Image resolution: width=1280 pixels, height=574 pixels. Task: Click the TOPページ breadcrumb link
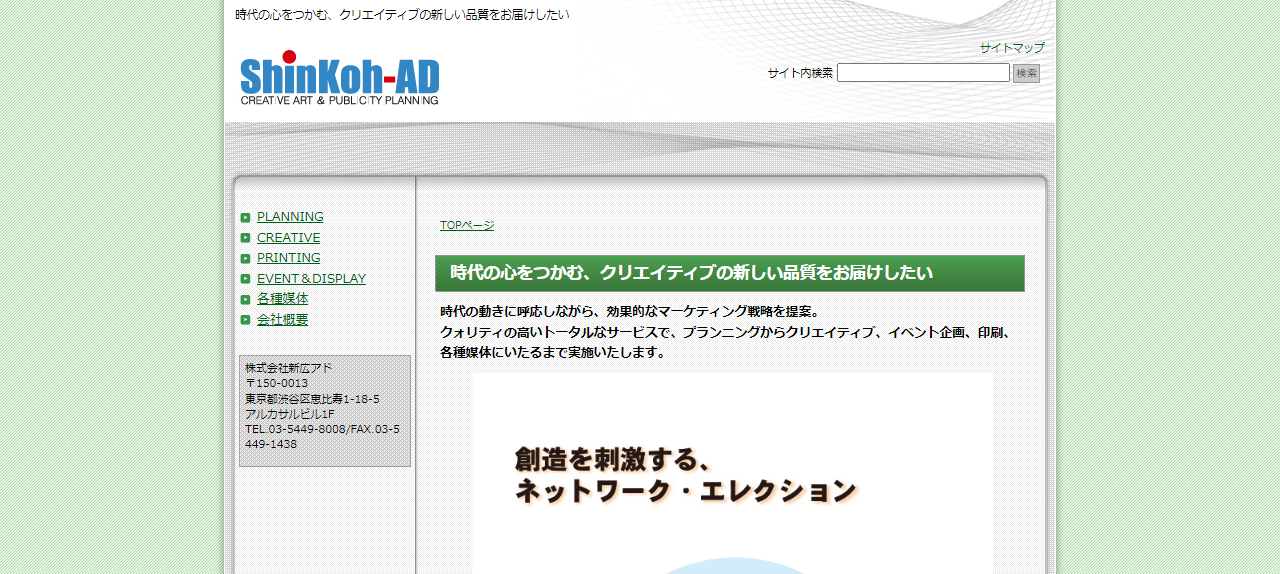[x=467, y=225]
